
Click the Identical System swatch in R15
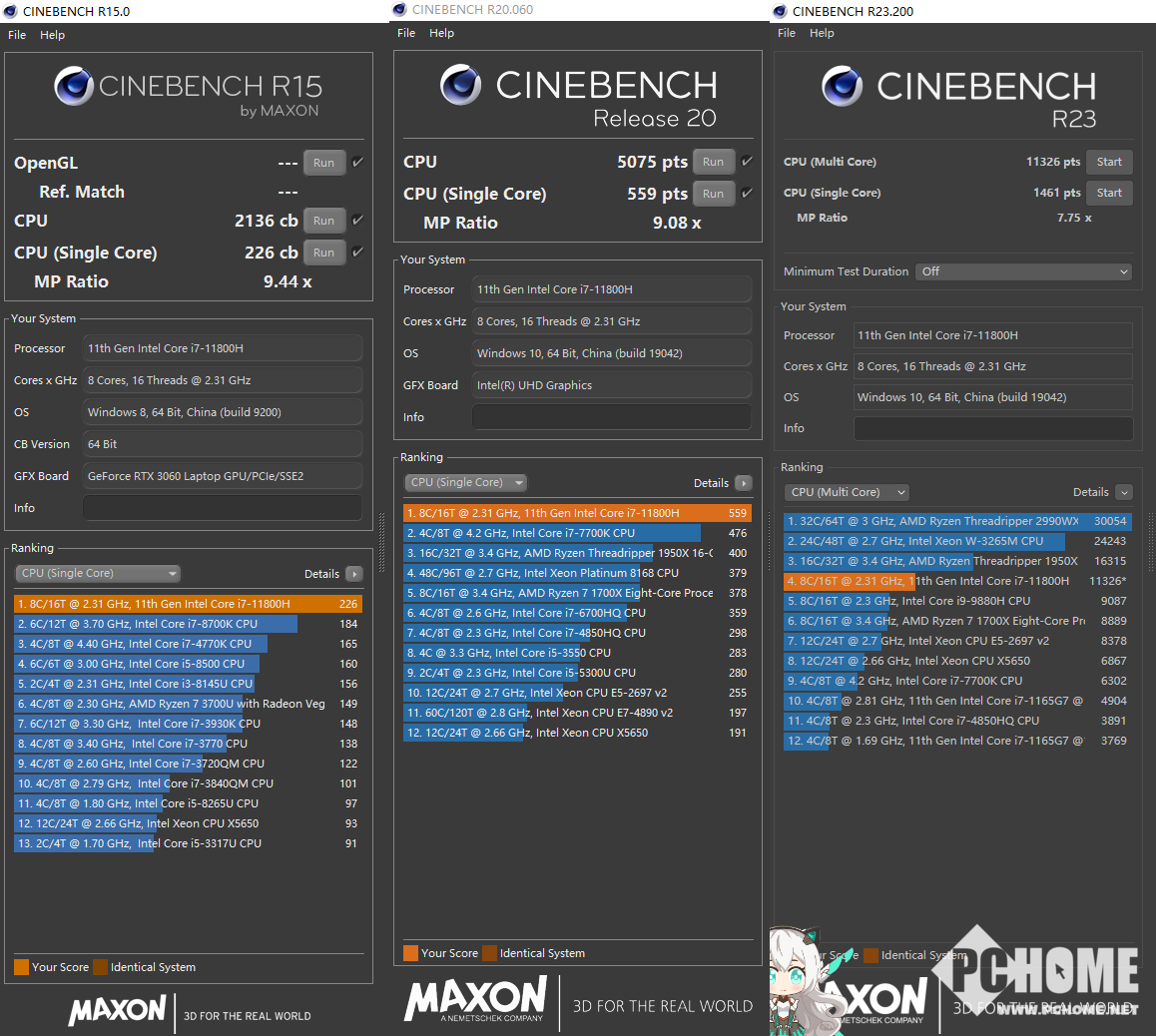(100, 967)
